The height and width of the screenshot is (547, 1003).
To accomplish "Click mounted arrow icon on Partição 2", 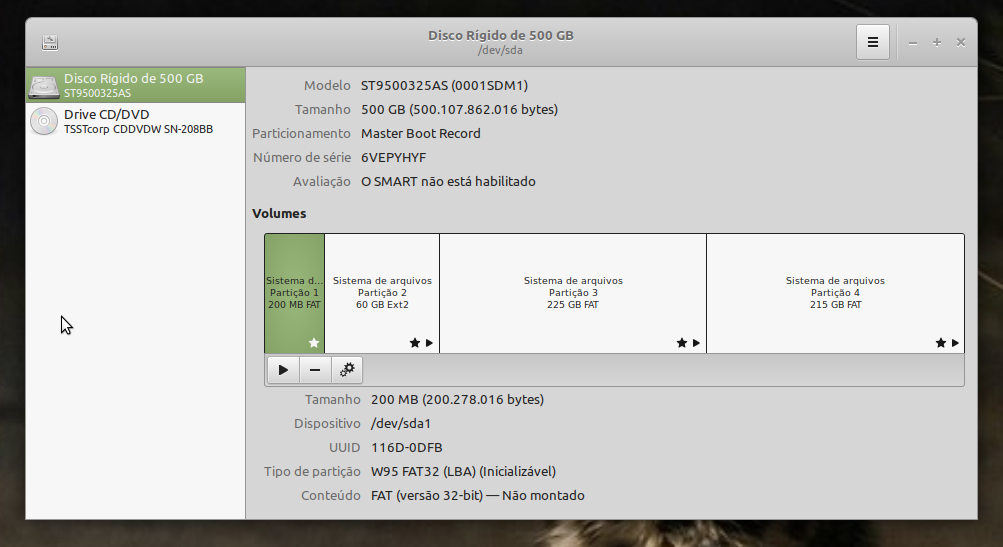I will (429, 343).
